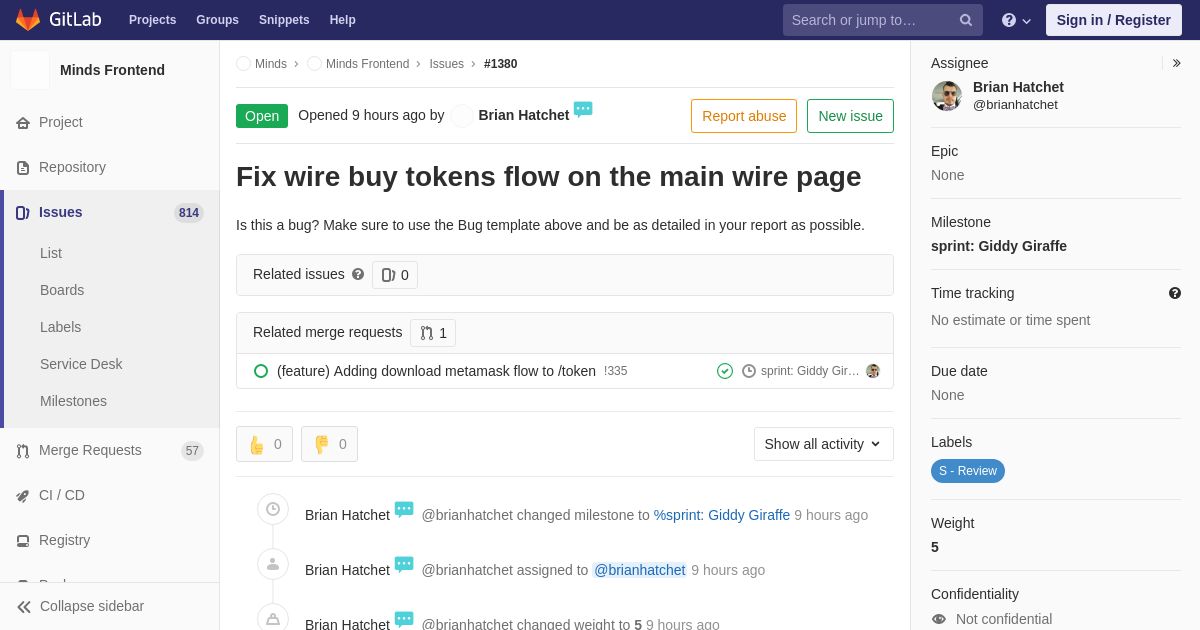The width and height of the screenshot is (1200, 630).
Task: Click the Repository file icon
Action: tap(23, 168)
